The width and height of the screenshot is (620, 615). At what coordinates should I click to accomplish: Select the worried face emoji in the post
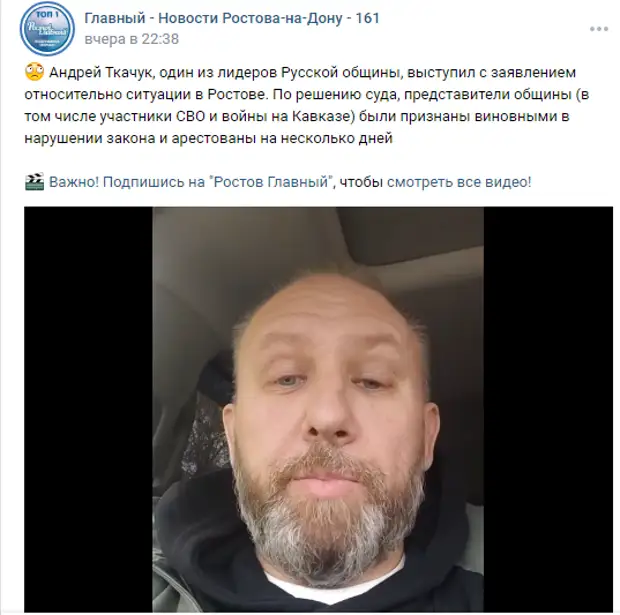pyautogui.click(x=34, y=72)
